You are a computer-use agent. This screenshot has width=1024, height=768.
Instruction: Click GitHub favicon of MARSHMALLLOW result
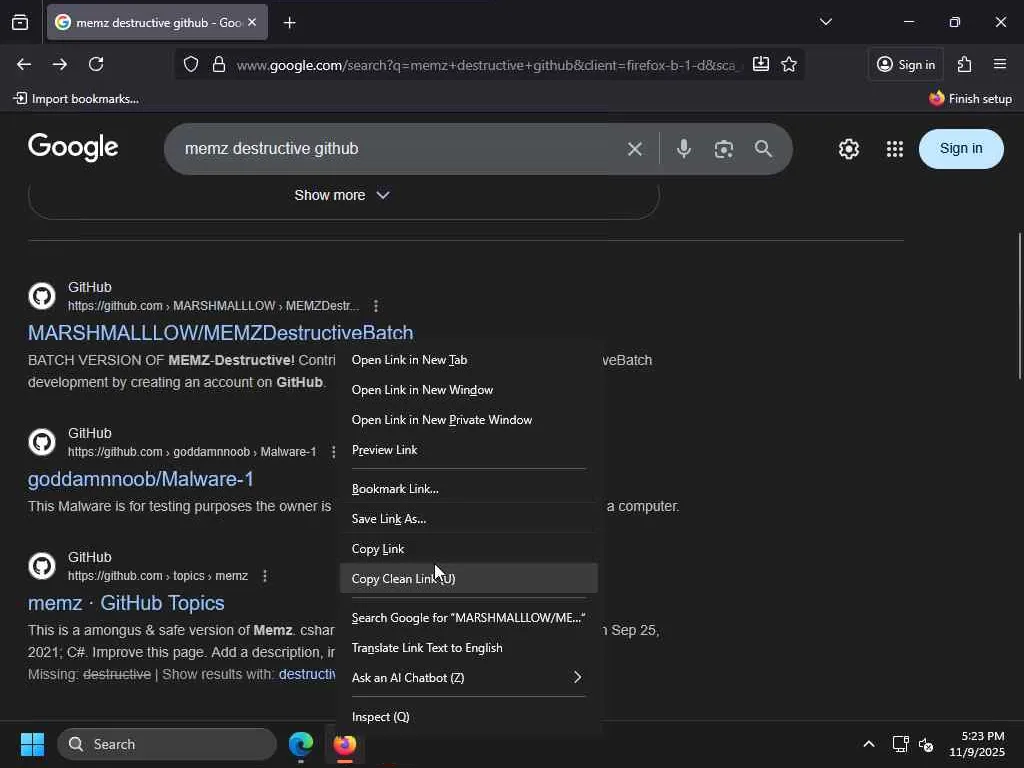42,296
